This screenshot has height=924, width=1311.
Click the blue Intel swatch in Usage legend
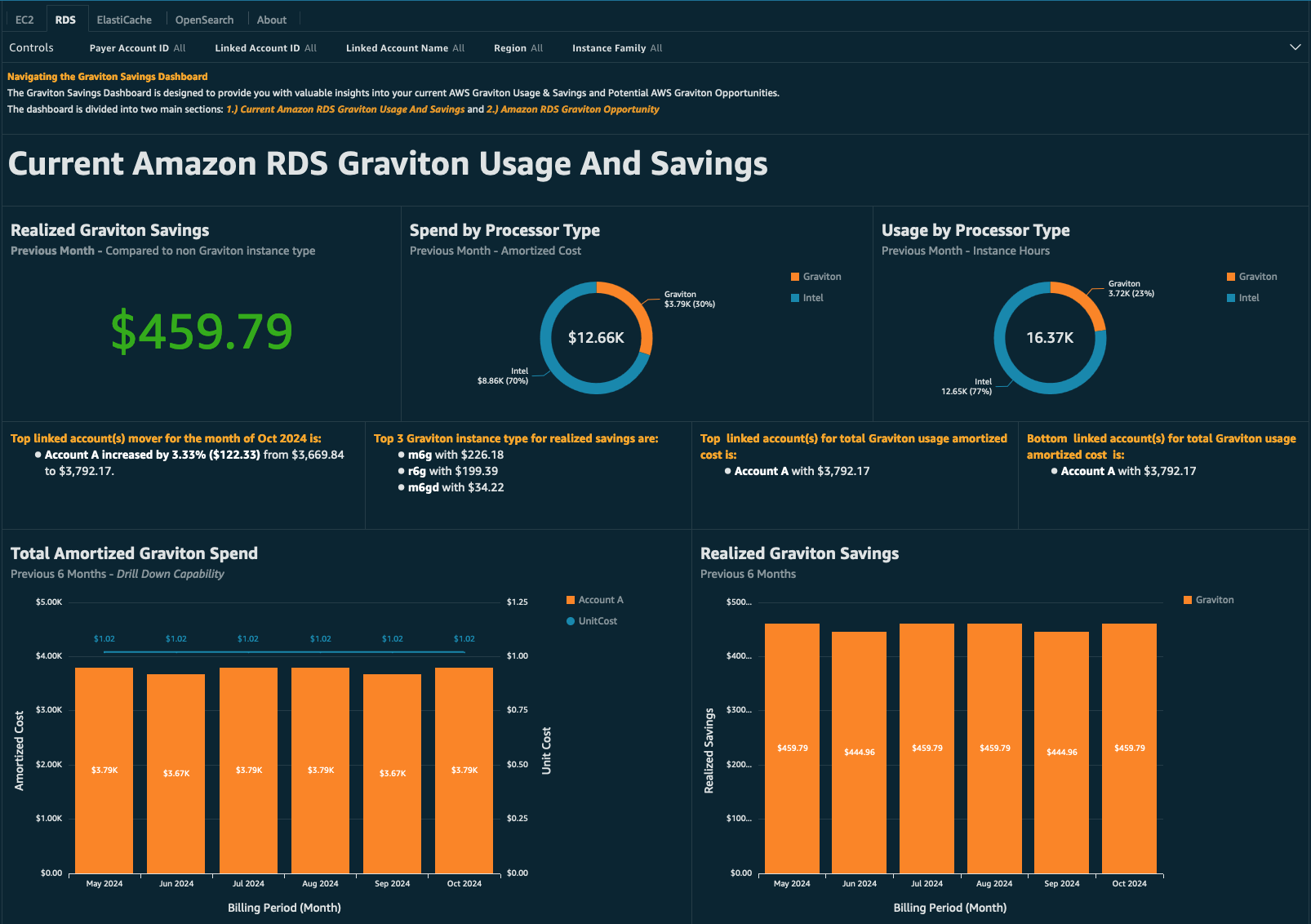1231,297
